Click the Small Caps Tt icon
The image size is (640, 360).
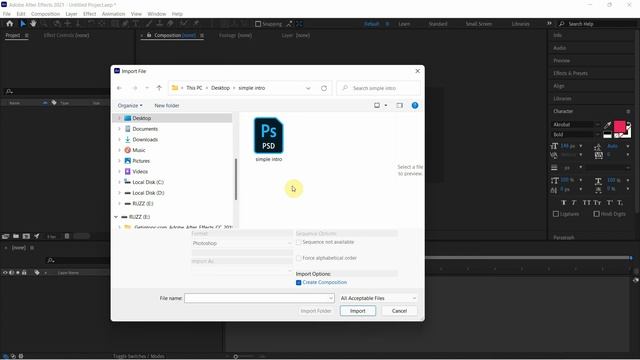tap(597, 202)
